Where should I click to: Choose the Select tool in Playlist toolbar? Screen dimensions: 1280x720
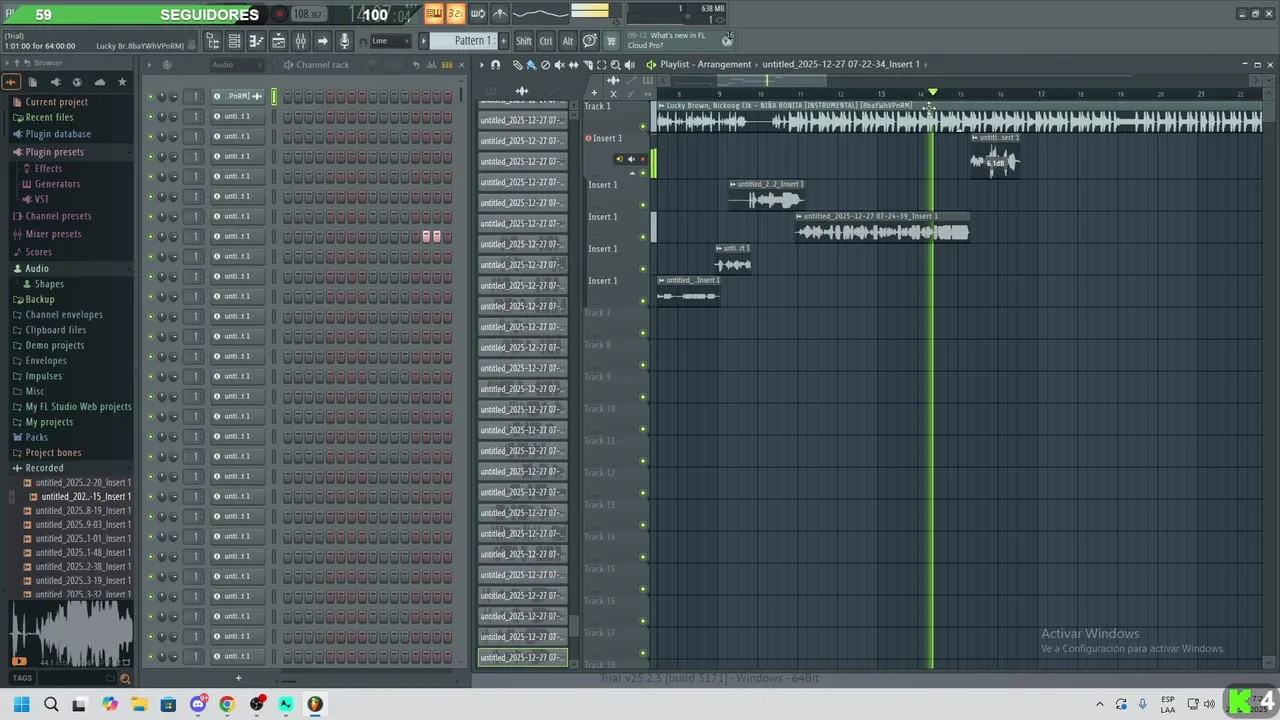click(x=601, y=65)
